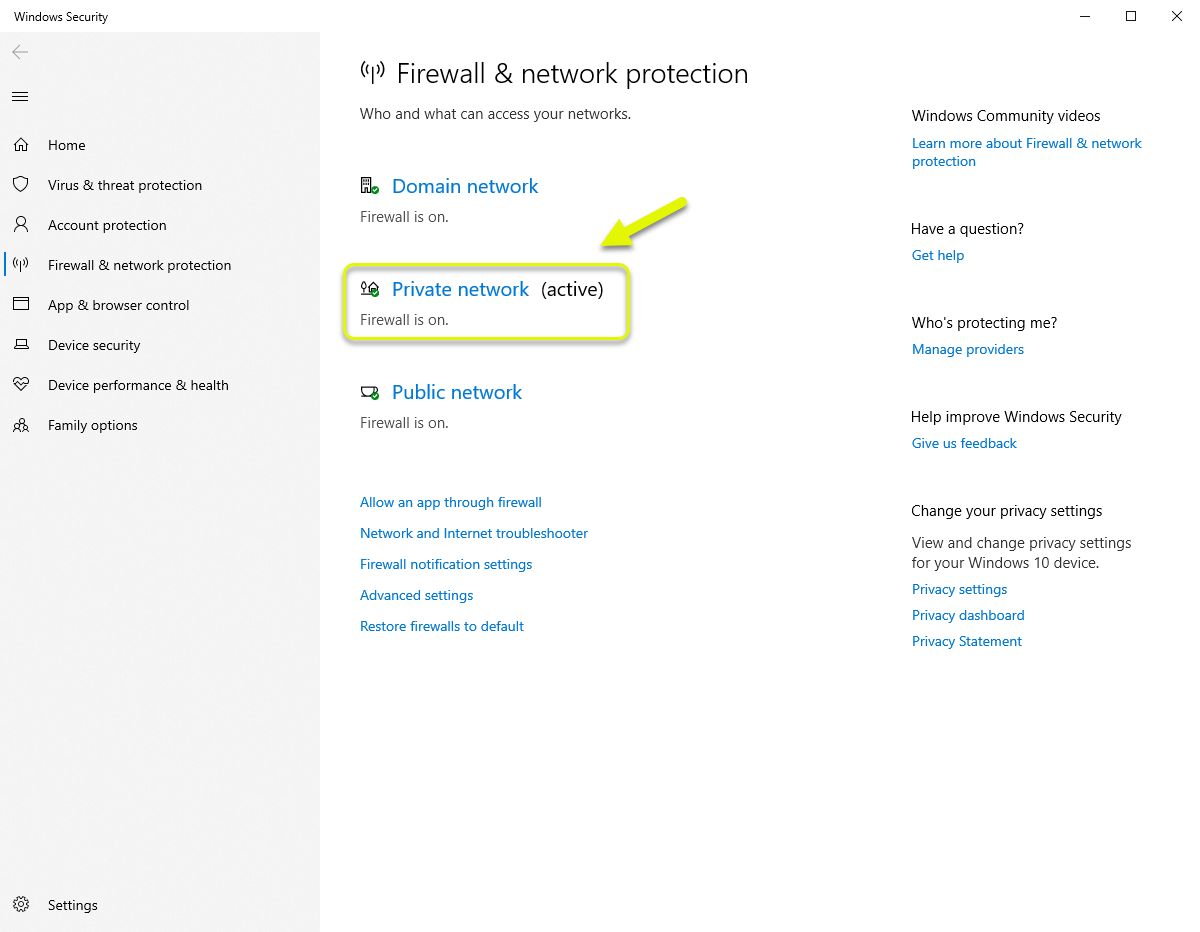Open Public network firewall settings
Screen dimensions: 1200x932
(456, 392)
